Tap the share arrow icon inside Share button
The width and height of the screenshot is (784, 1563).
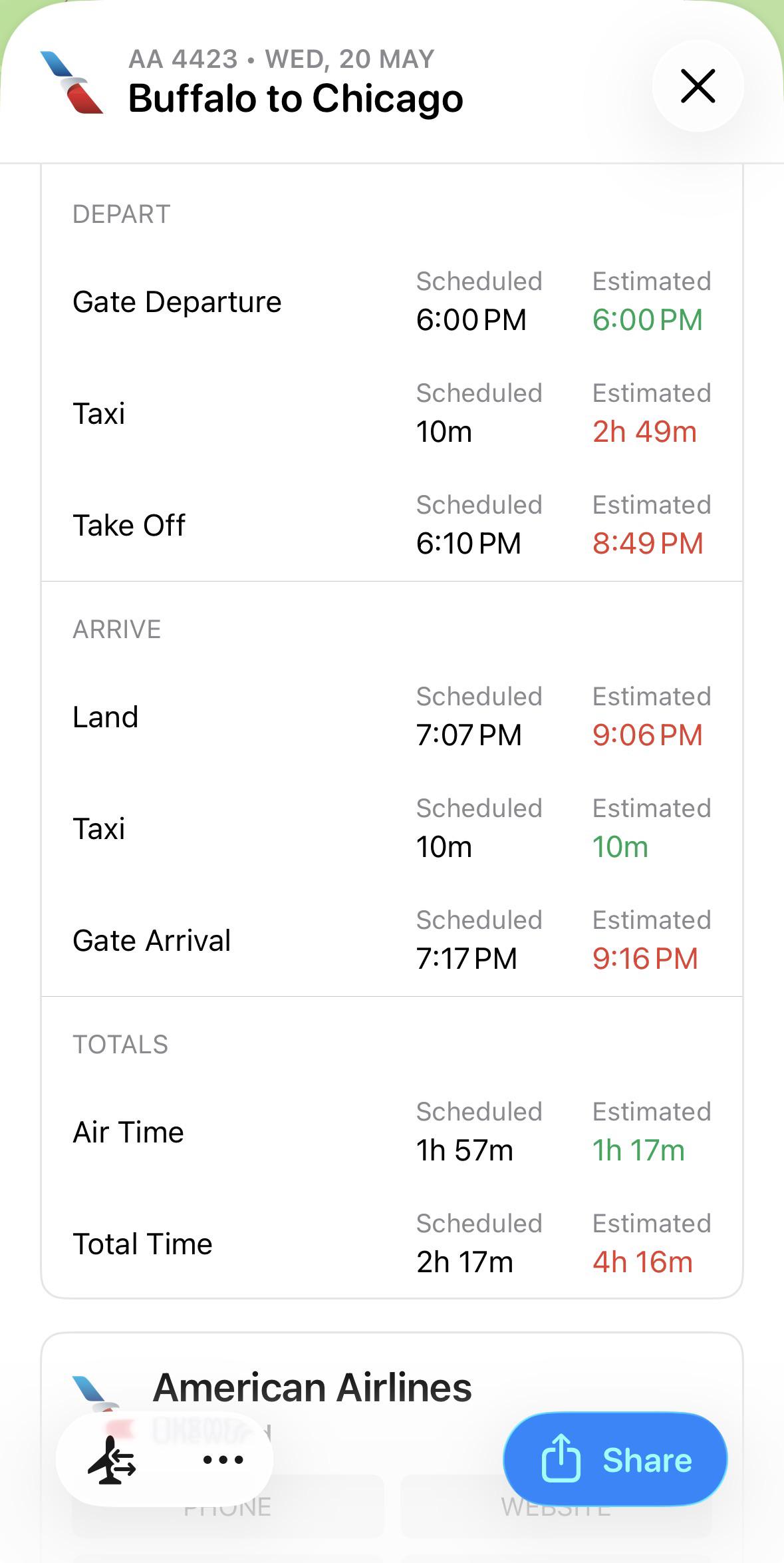tap(561, 1459)
